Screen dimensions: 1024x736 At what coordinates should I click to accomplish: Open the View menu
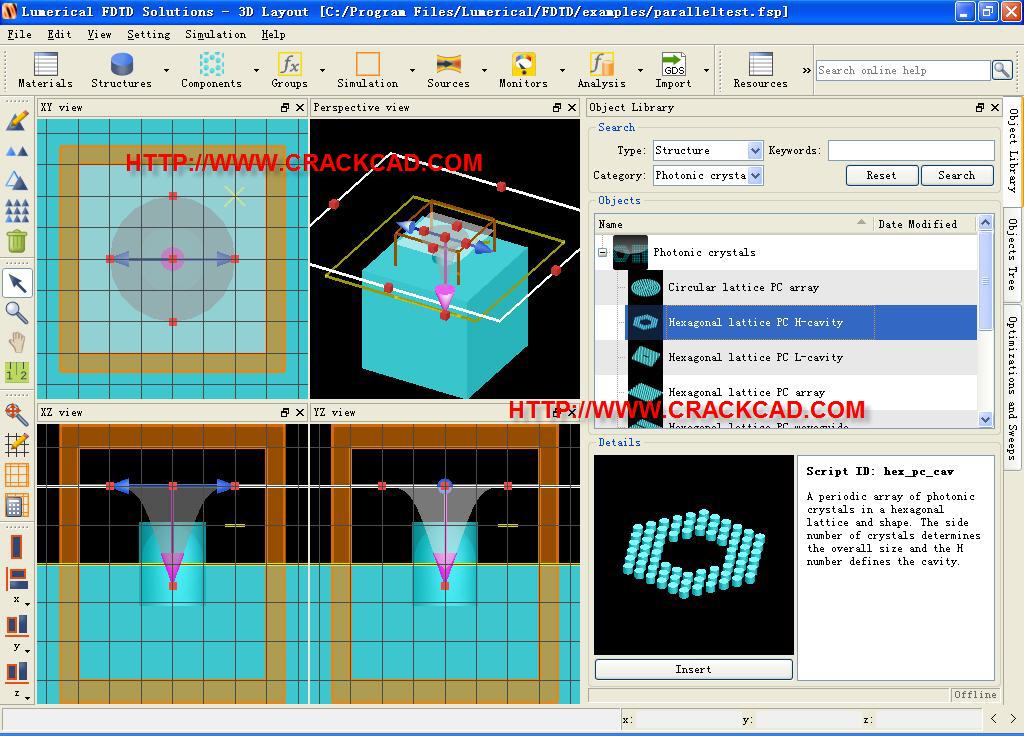(99, 34)
